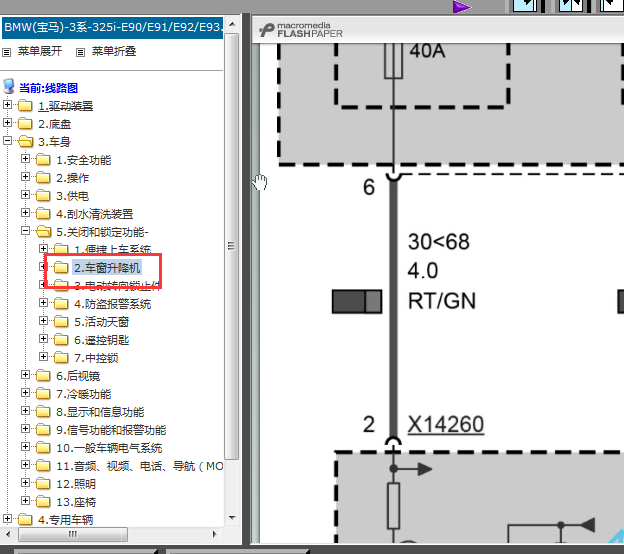Select 6.遥控钥匙 tree item

pyautogui.click(x=102, y=340)
